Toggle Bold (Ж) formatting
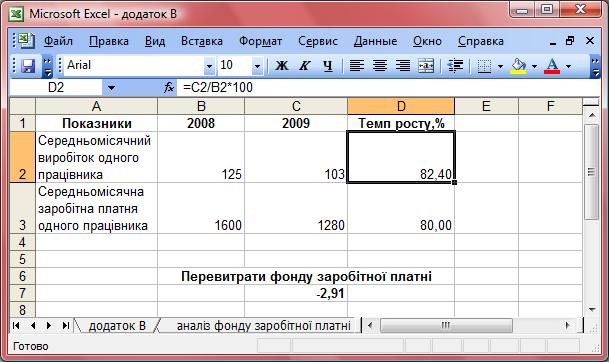This screenshot has height=362, width=609. tap(282, 66)
